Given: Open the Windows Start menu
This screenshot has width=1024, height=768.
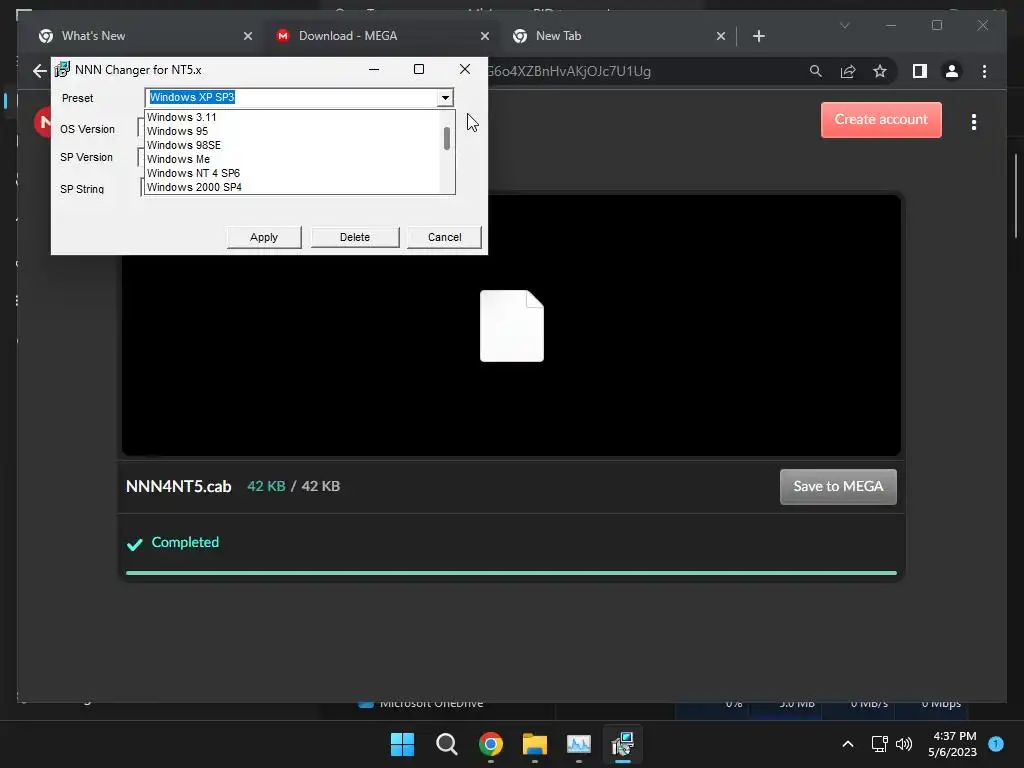Looking at the screenshot, I should pos(402,744).
